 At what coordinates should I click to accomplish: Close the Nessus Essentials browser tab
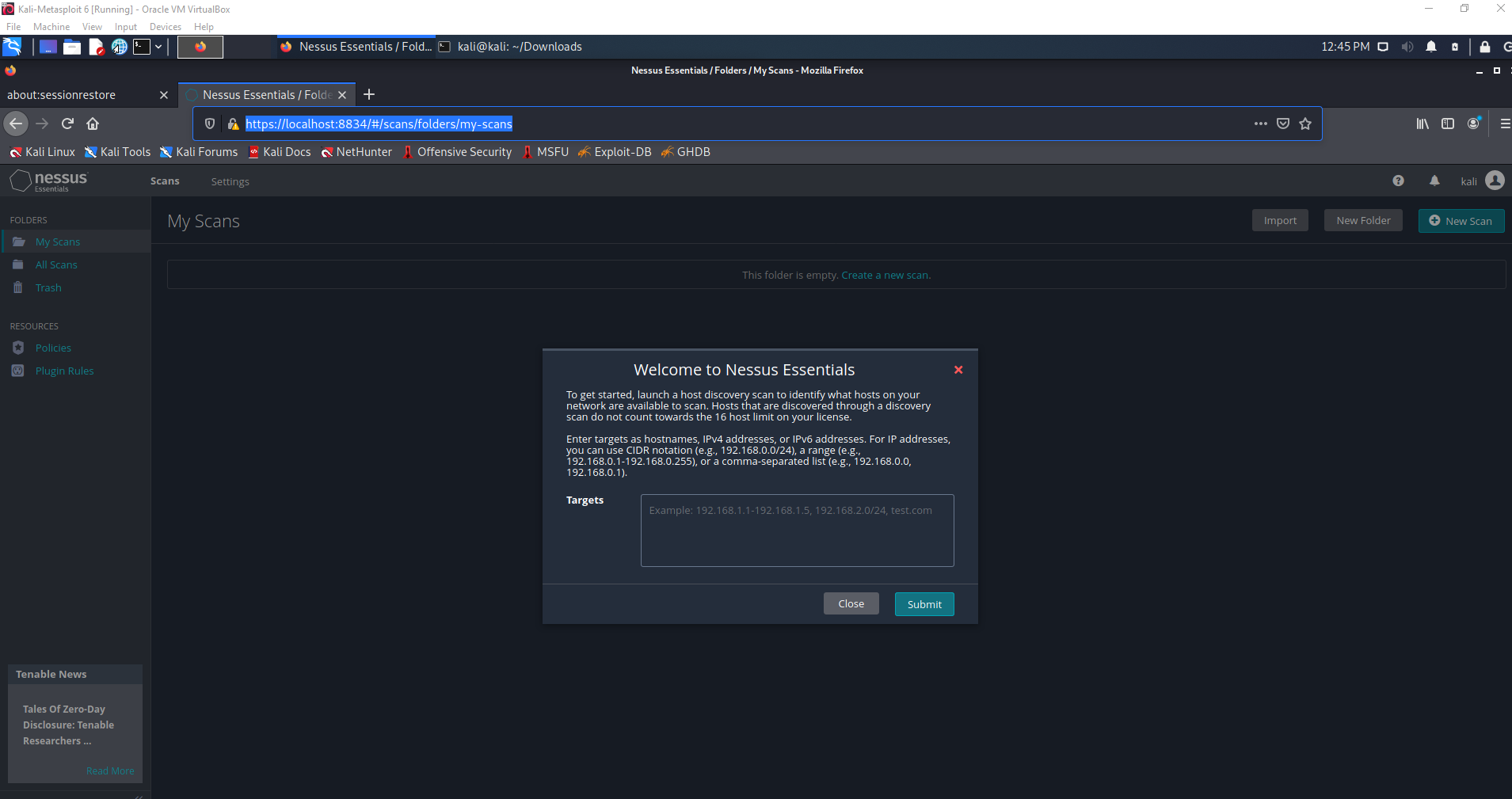(x=342, y=95)
